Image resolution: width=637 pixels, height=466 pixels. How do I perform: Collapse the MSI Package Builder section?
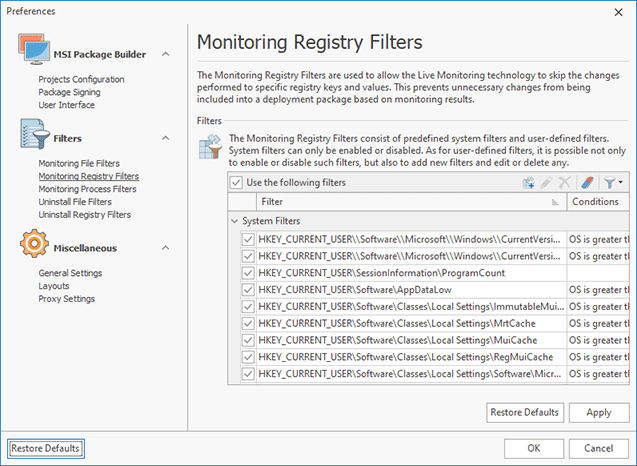tap(166, 54)
